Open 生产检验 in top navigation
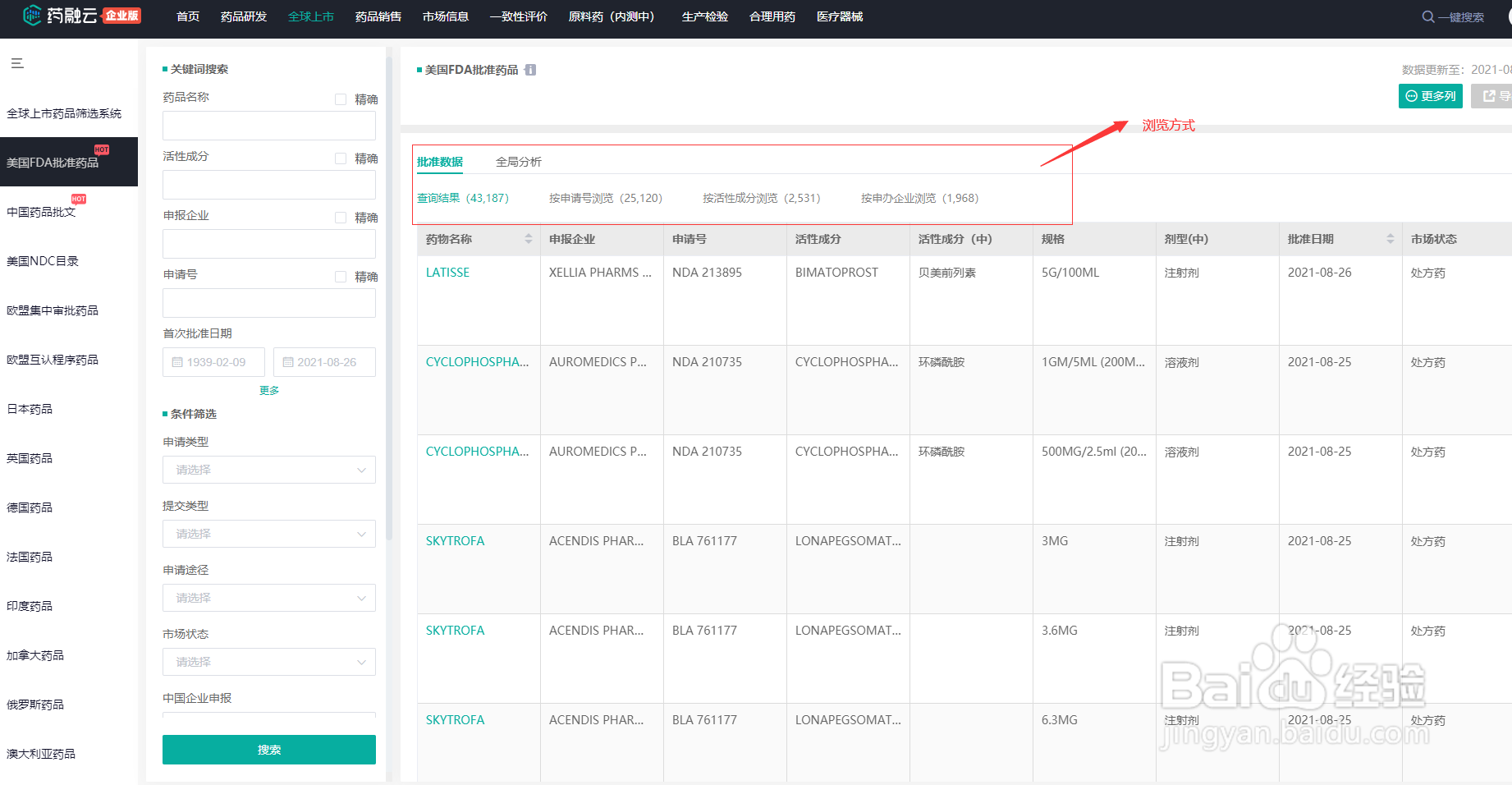1512x785 pixels. pos(705,16)
